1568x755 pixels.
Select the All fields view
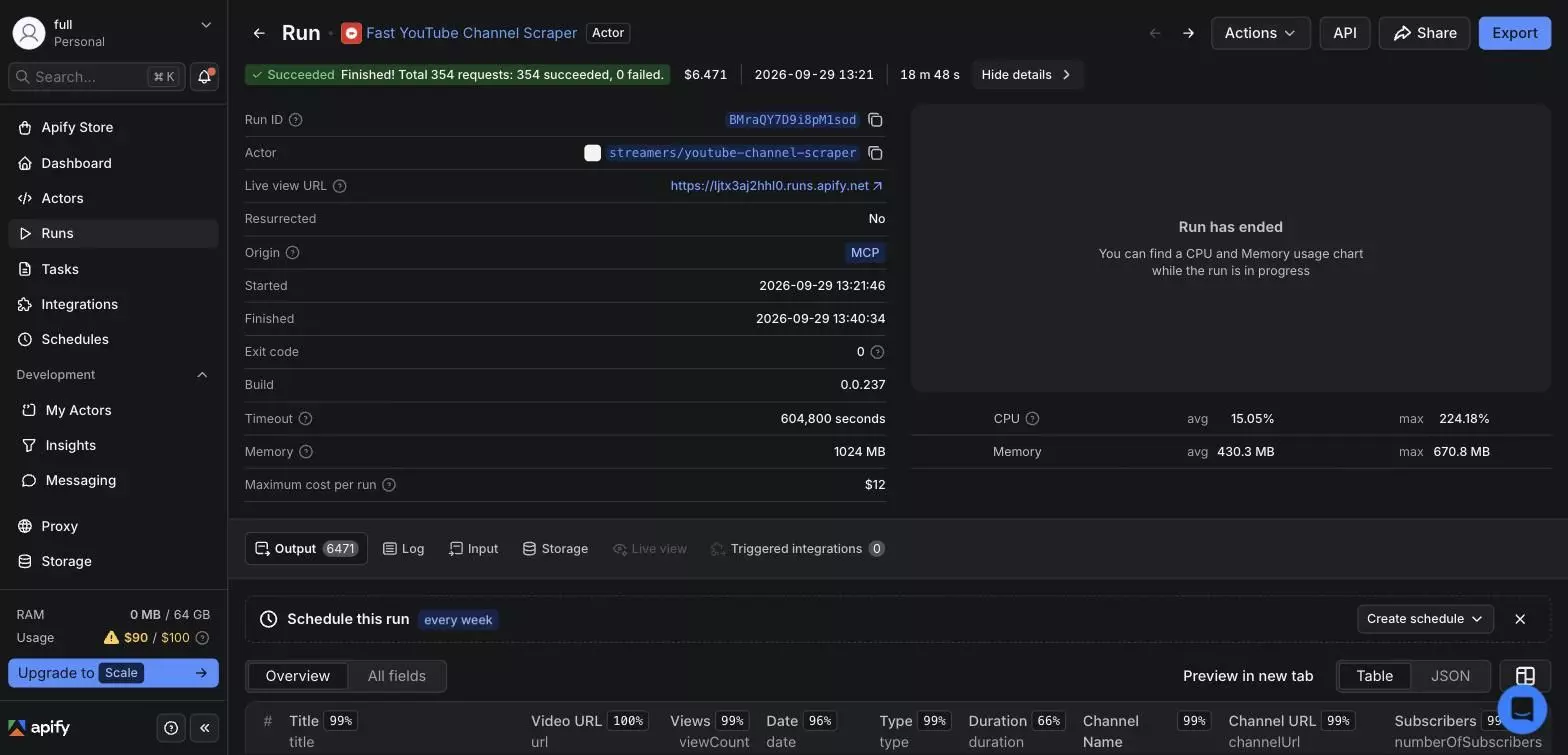point(397,676)
